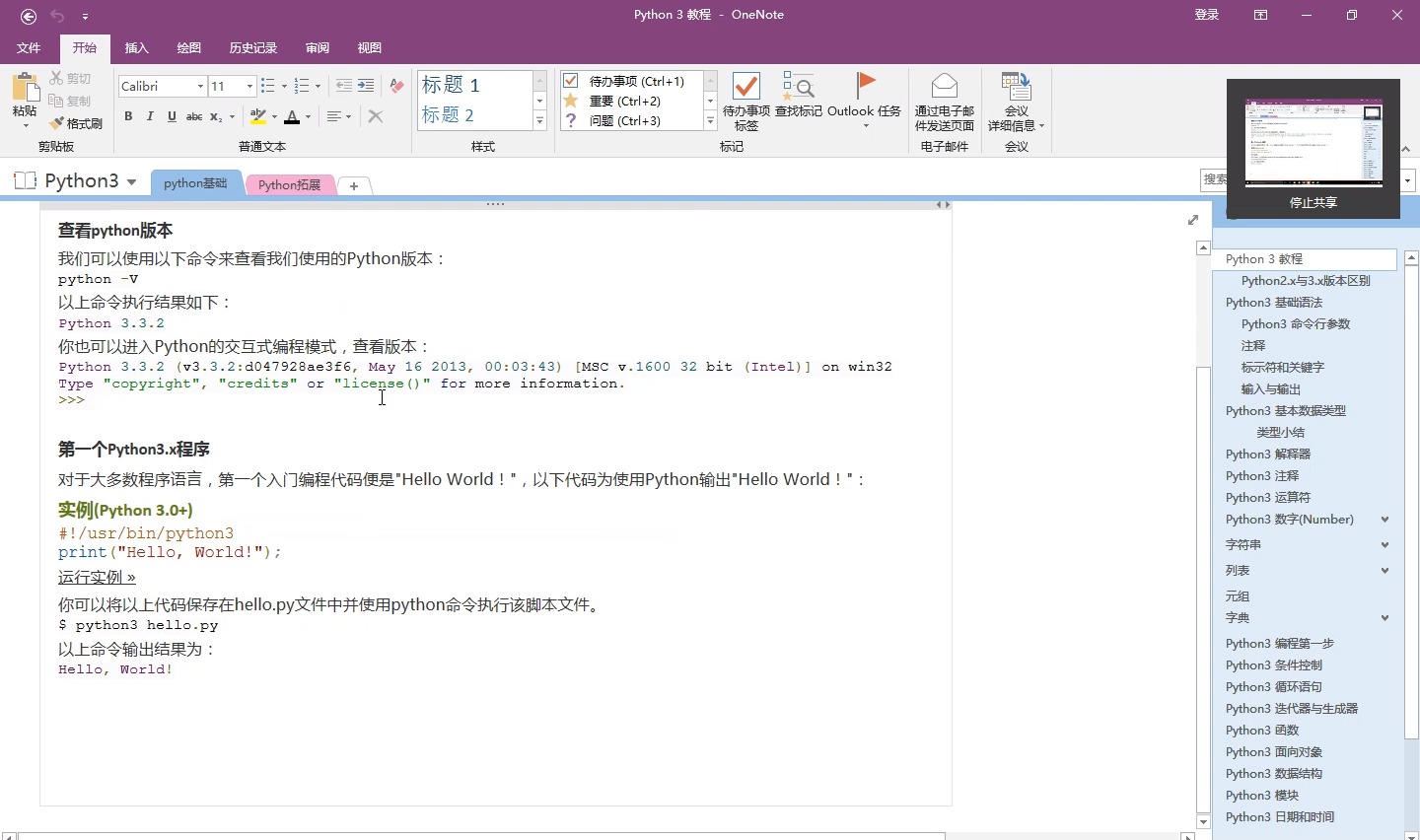This screenshot has width=1420, height=840.
Task: Click 登录 (Sign in) in title bar
Action: [x=1207, y=15]
